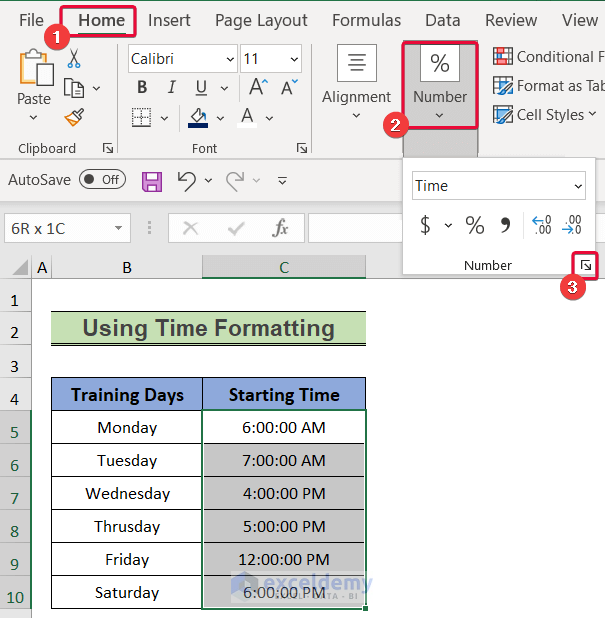Open Cell Styles gallery
Viewport: 605px width, 618px height.
545,115
